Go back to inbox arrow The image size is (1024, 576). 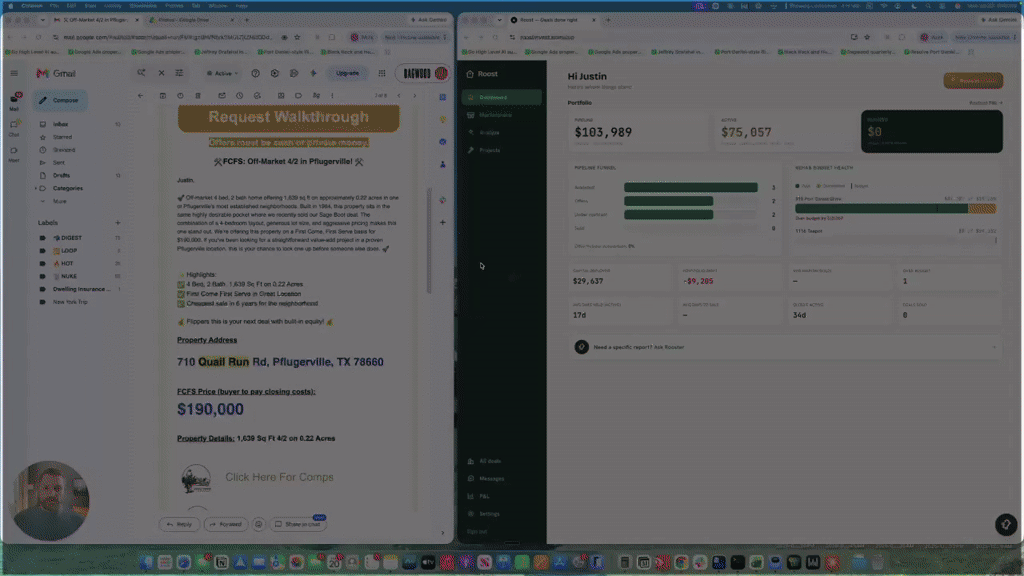click(x=140, y=95)
